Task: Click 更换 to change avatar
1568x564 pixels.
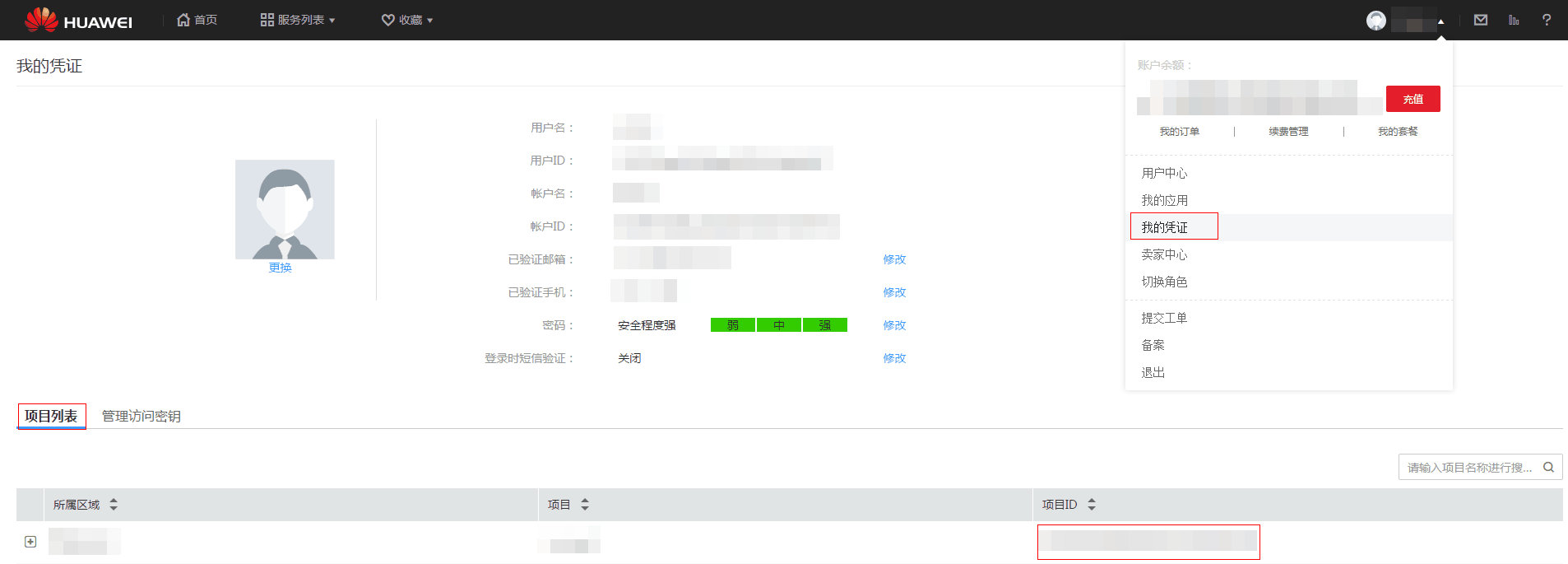Action: 280,268
